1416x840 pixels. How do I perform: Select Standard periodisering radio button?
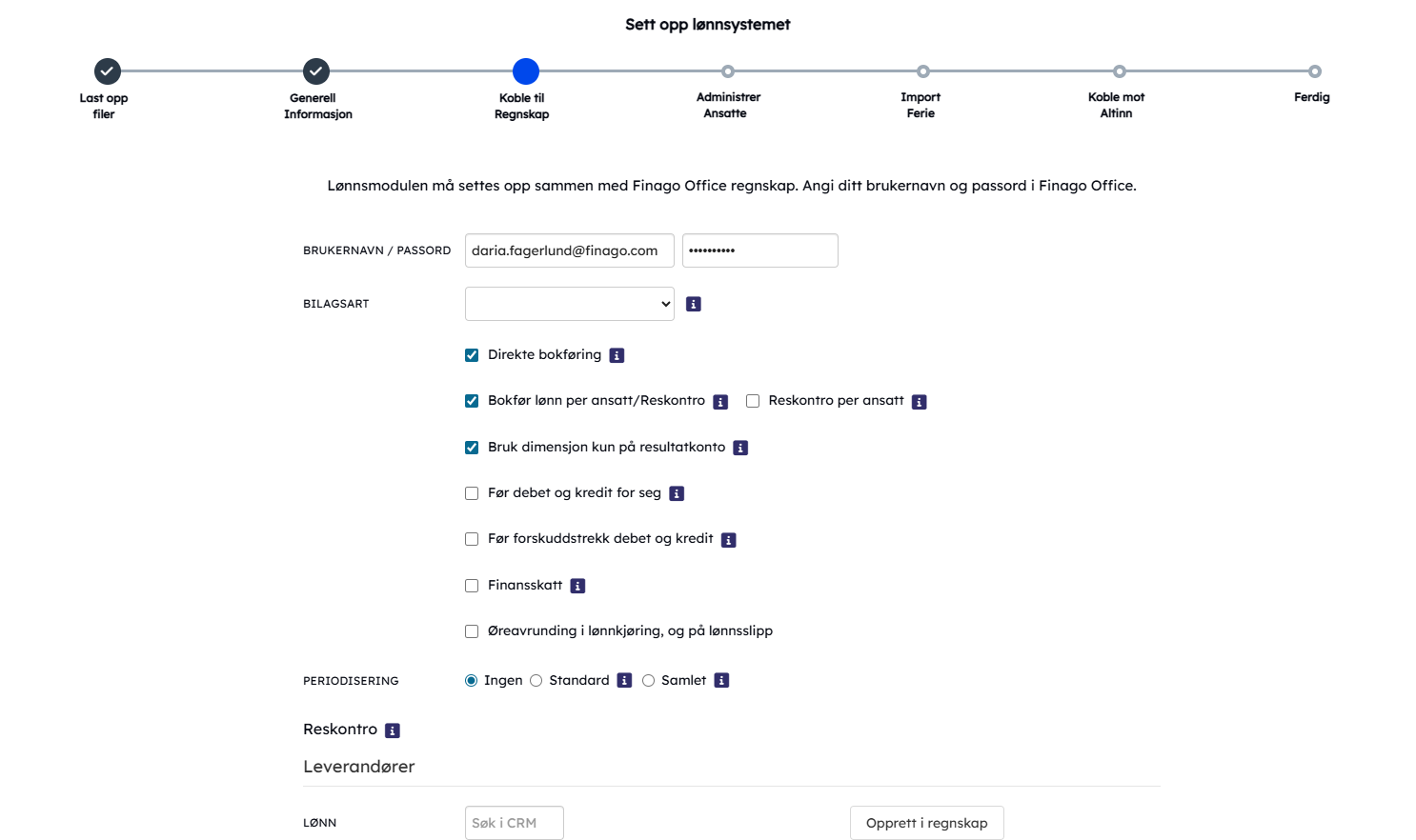536,680
